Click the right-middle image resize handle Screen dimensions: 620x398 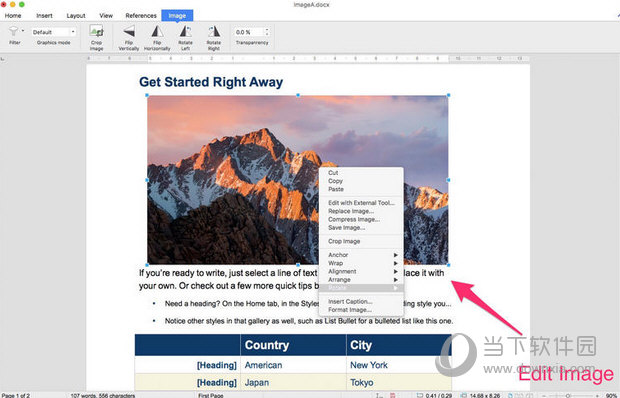[448, 180]
